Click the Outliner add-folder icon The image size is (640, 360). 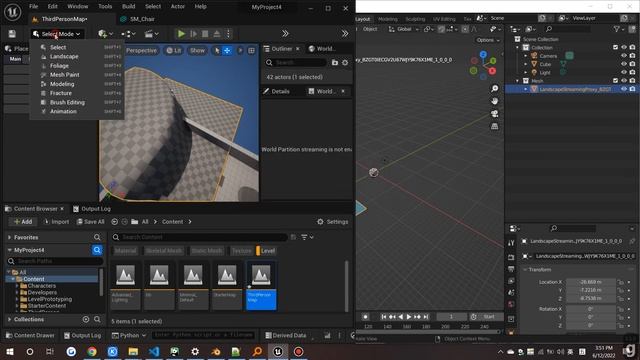point(335,62)
